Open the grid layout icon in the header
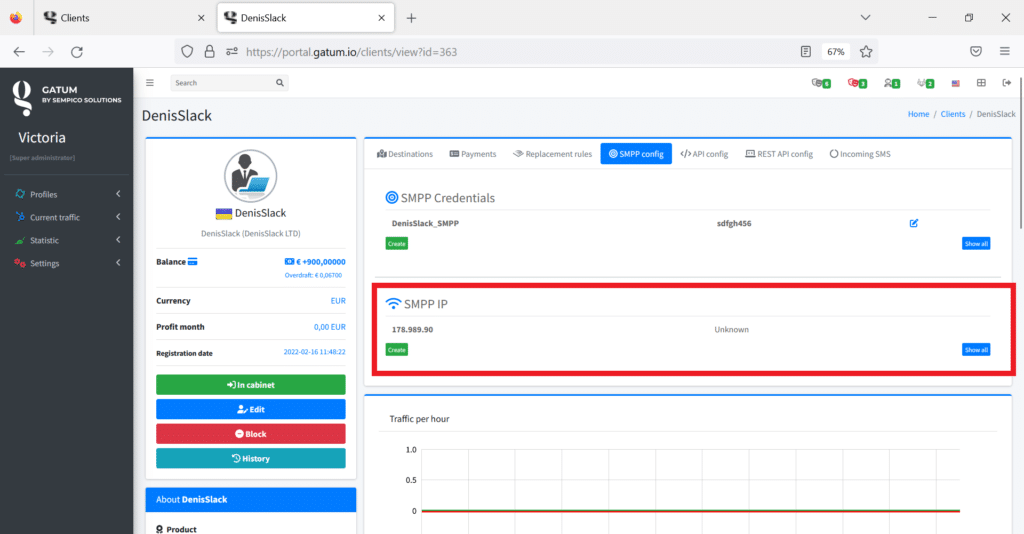The height and width of the screenshot is (534, 1024). [981, 83]
